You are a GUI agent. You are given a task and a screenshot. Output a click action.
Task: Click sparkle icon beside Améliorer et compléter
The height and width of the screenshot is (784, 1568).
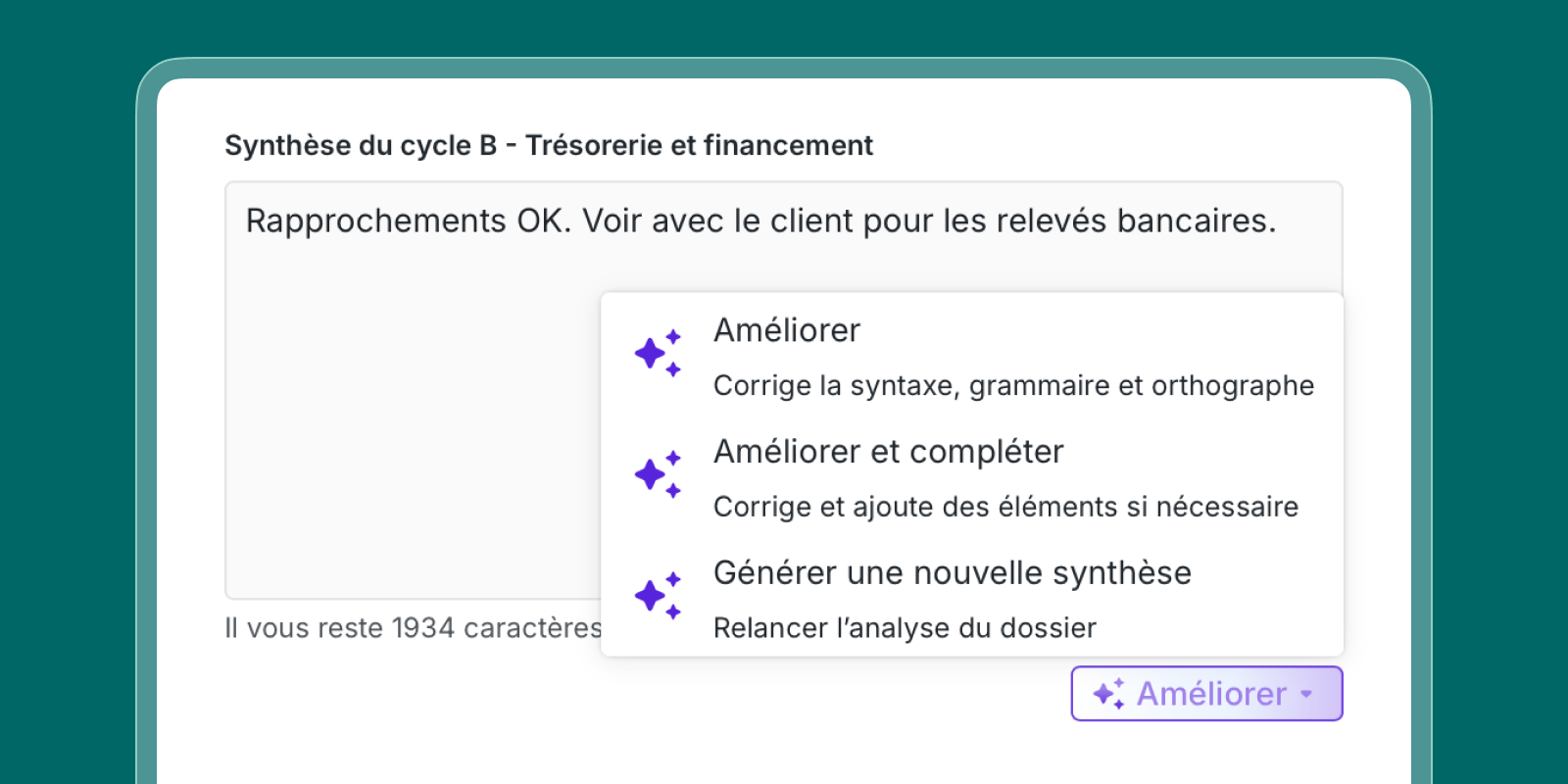658,475
